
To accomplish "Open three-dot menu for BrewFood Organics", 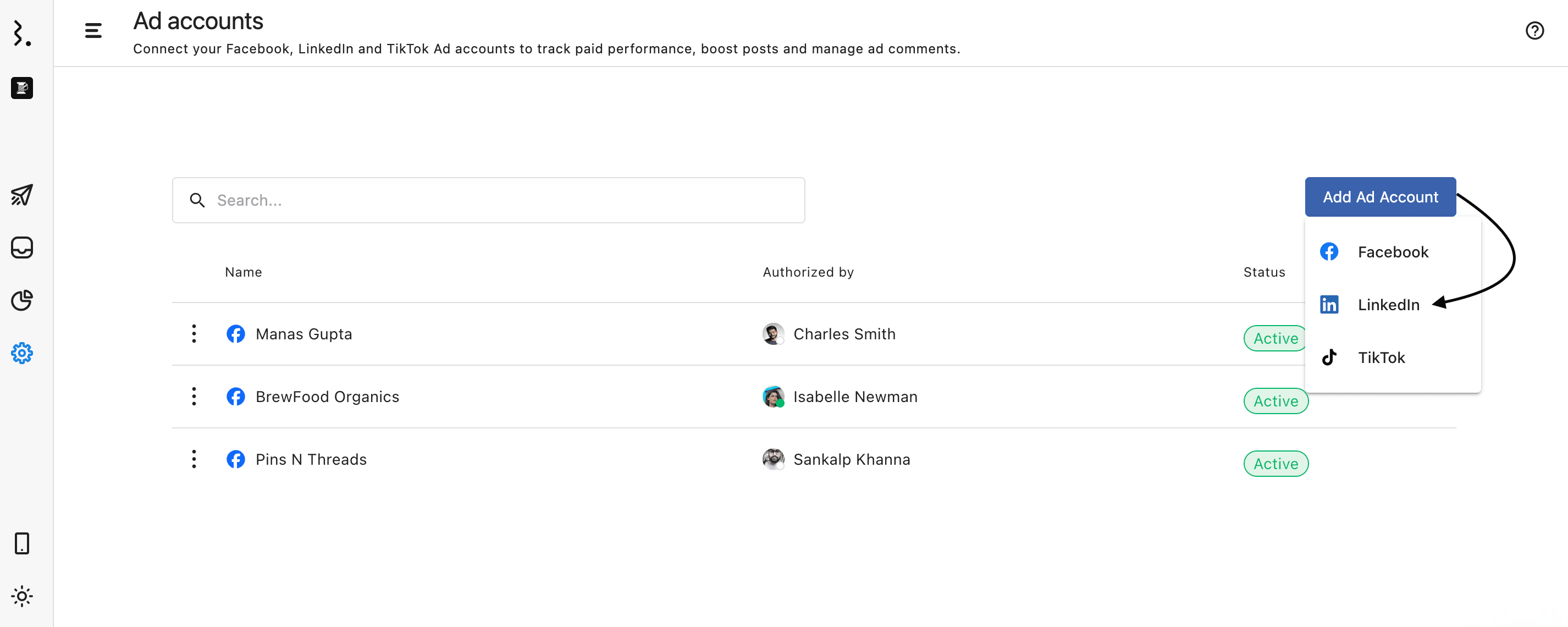I will (x=194, y=397).
